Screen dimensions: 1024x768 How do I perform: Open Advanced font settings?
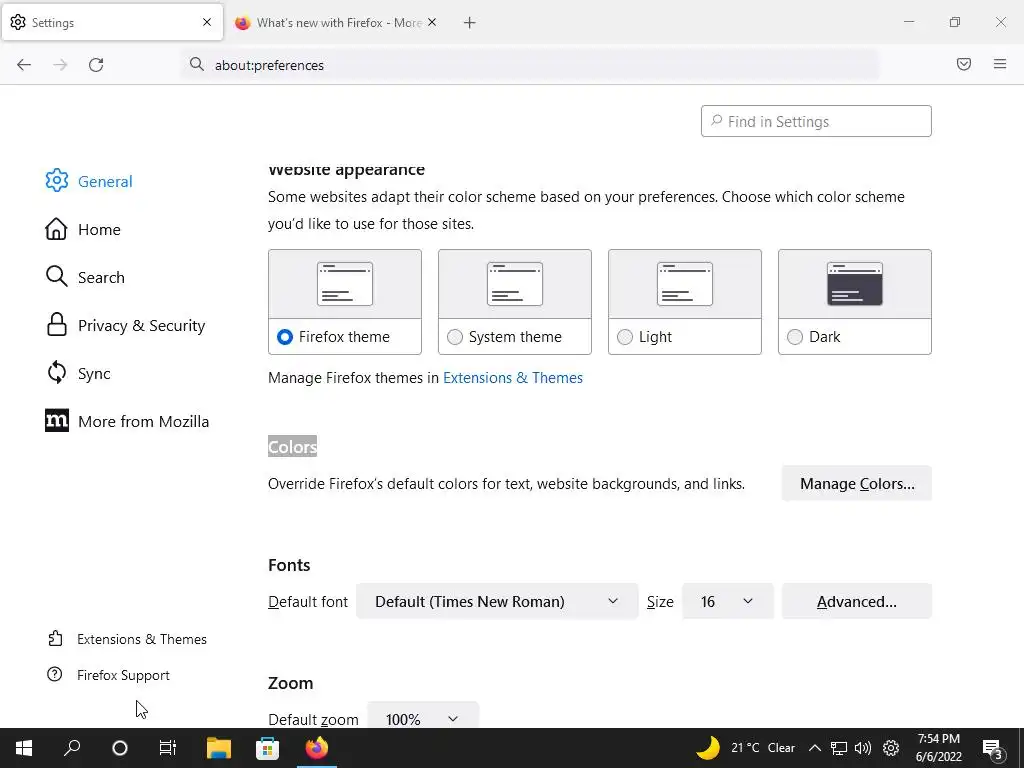tap(857, 601)
